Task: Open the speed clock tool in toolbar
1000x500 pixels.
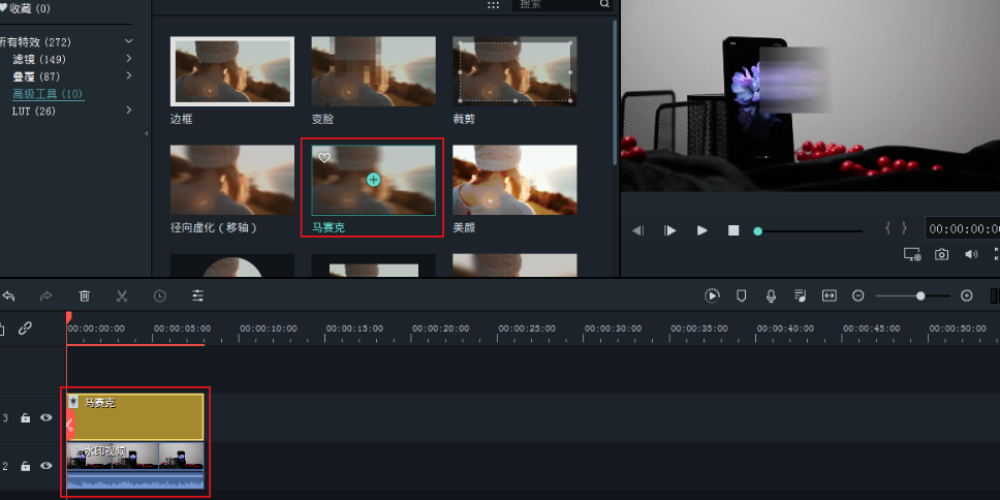Action: coord(159,296)
